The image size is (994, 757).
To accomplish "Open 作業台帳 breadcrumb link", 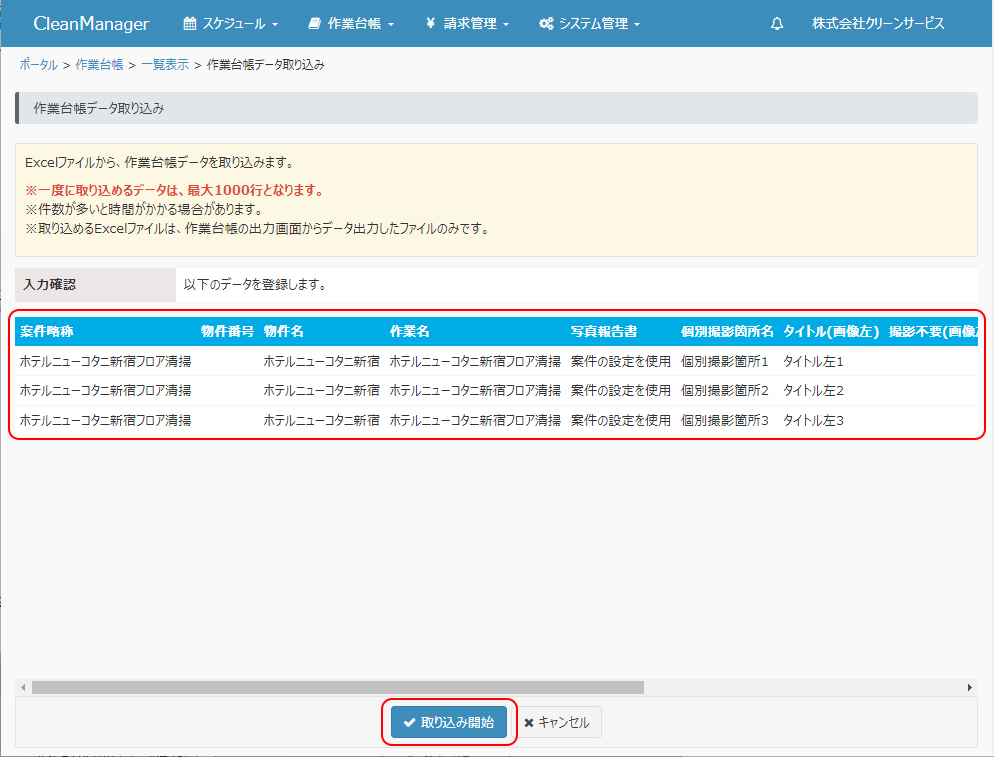I will click(99, 65).
